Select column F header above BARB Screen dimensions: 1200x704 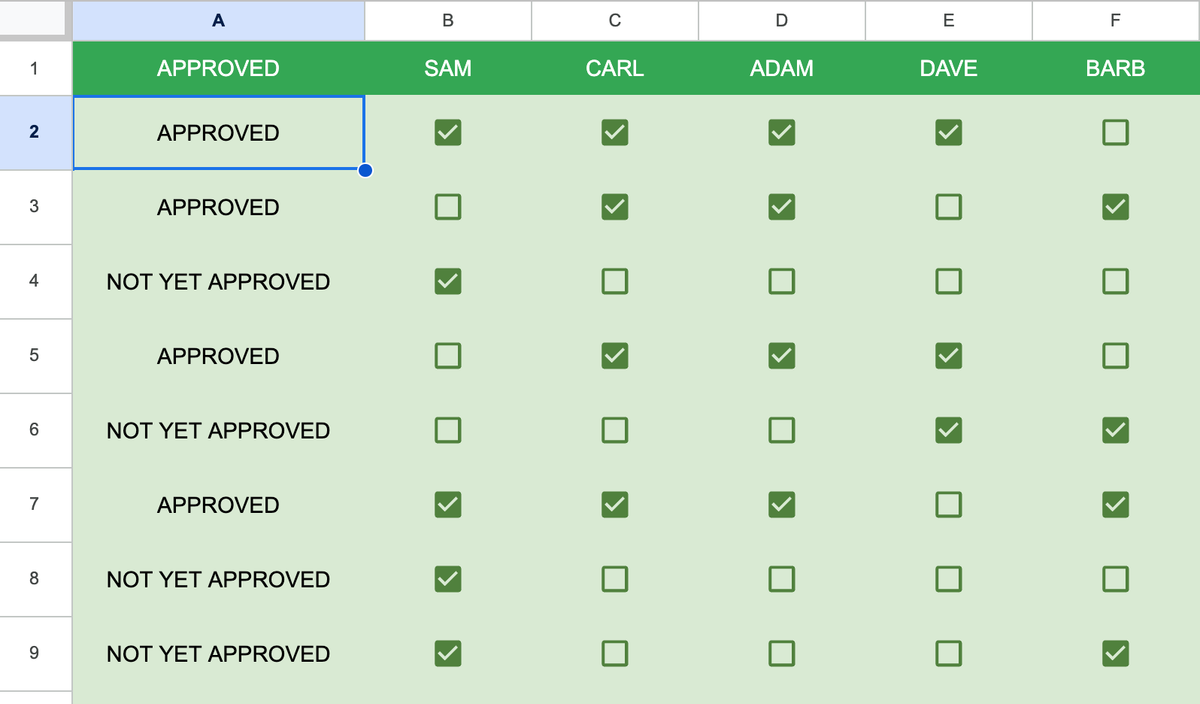pyautogui.click(x=1115, y=20)
